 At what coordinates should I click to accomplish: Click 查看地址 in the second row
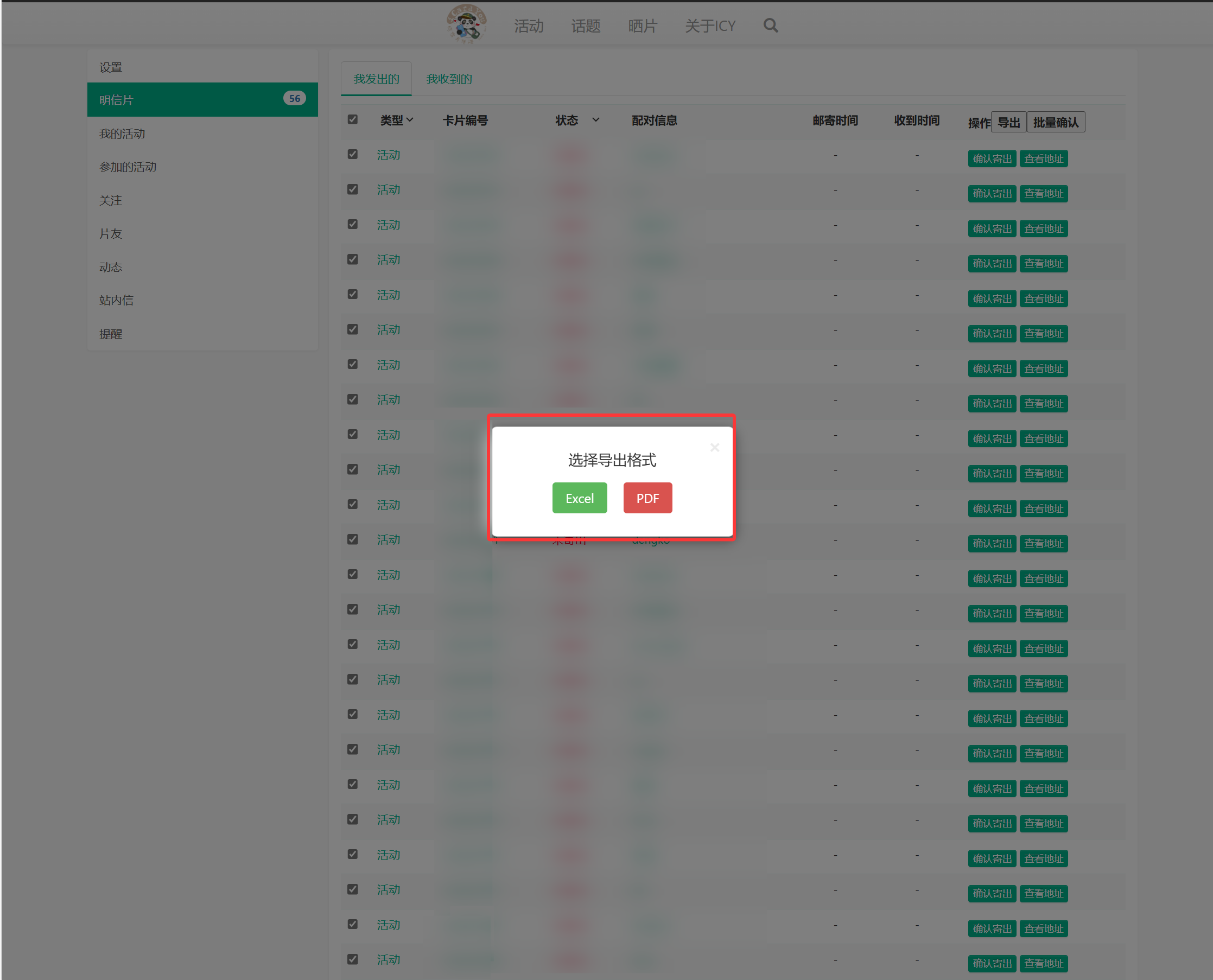[1043, 194]
